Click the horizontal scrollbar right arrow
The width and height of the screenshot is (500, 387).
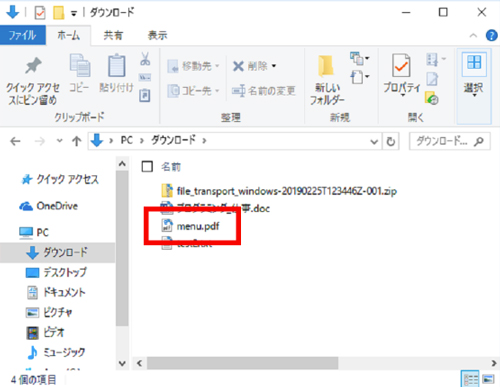(494, 363)
